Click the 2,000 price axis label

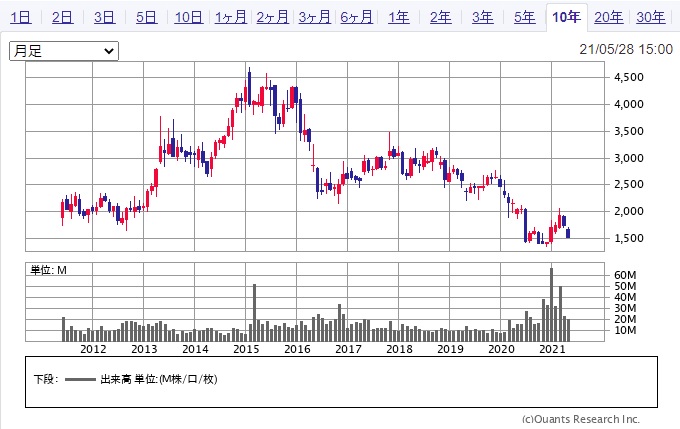click(x=628, y=212)
